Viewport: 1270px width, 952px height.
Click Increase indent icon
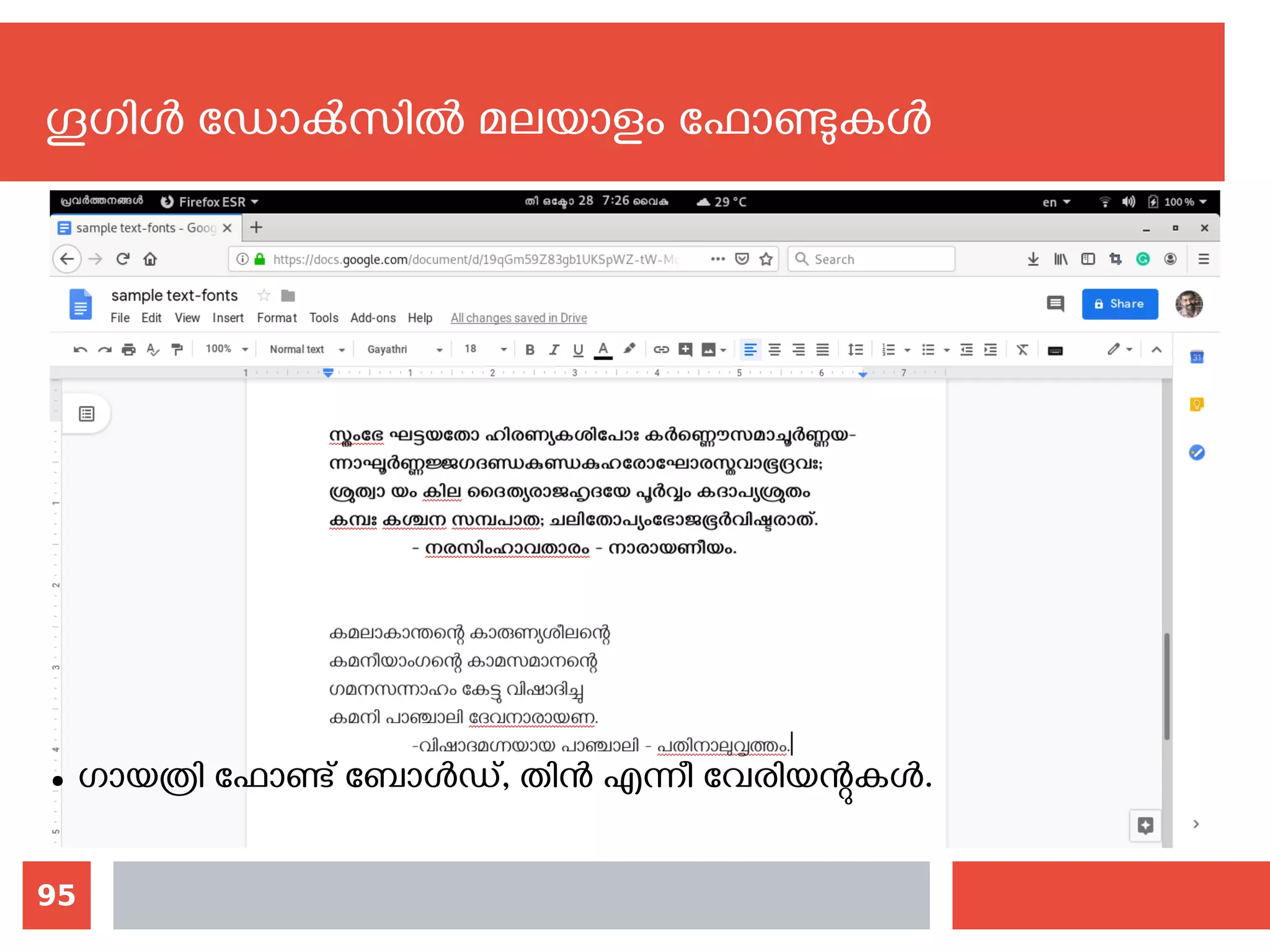[x=991, y=350]
